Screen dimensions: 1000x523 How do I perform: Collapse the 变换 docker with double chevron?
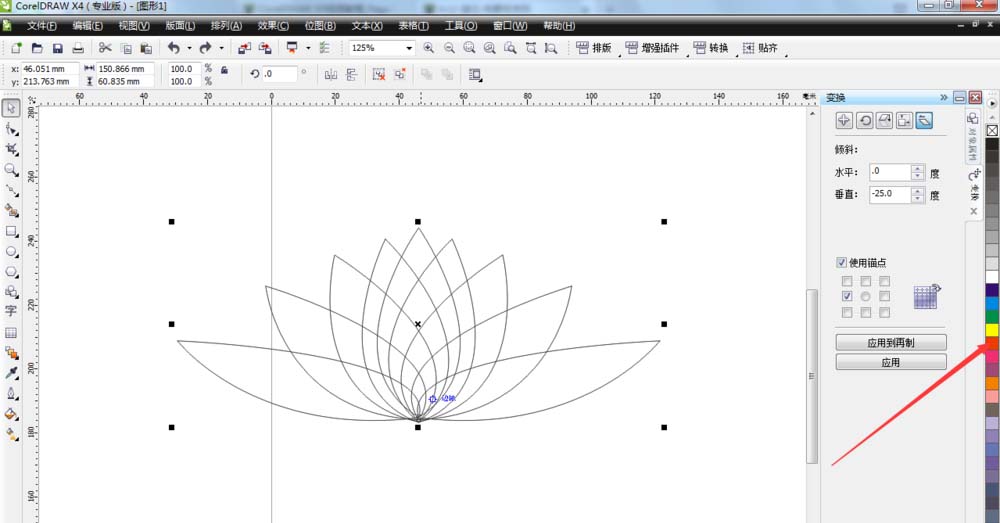click(x=944, y=98)
